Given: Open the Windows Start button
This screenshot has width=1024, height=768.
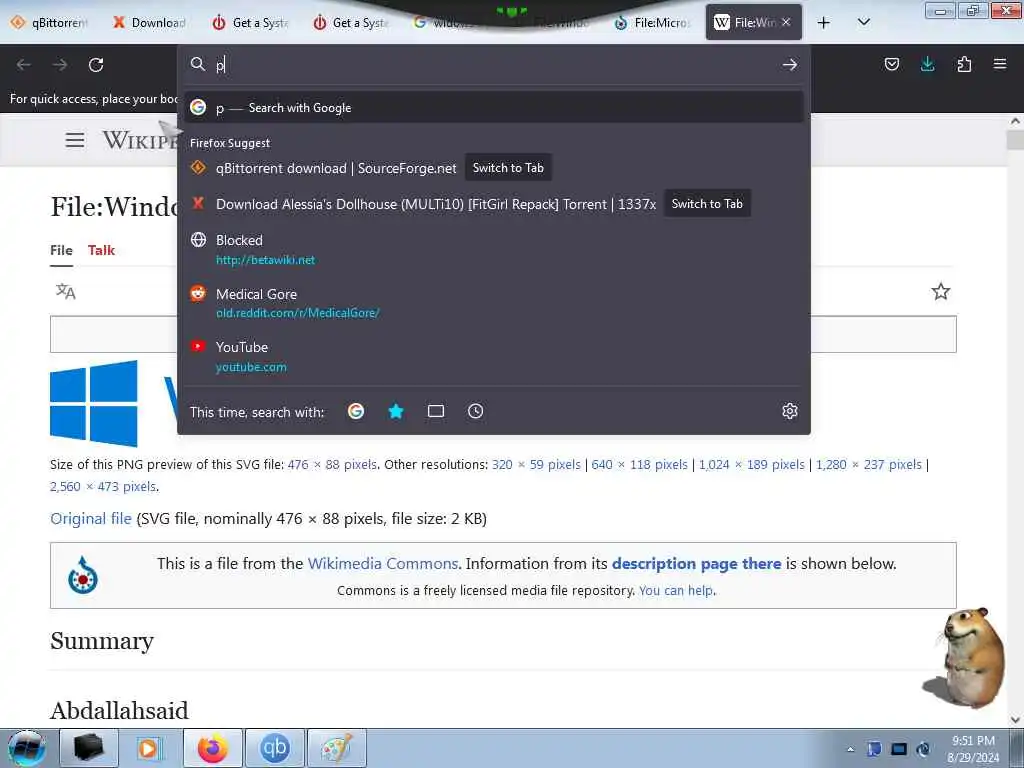Looking at the screenshot, I should coord(27,748).
